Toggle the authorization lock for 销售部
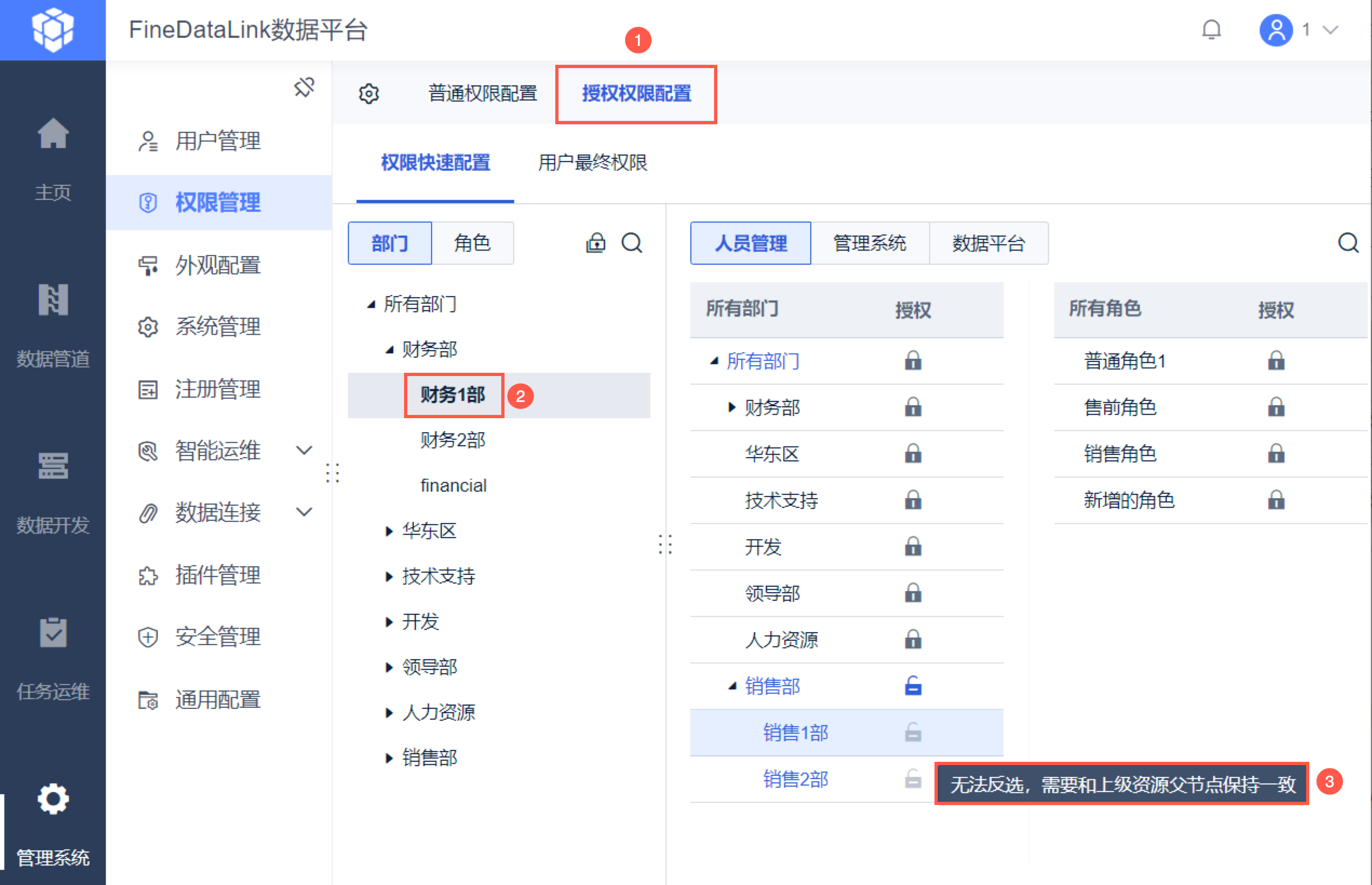 click(x=912, y=686)
